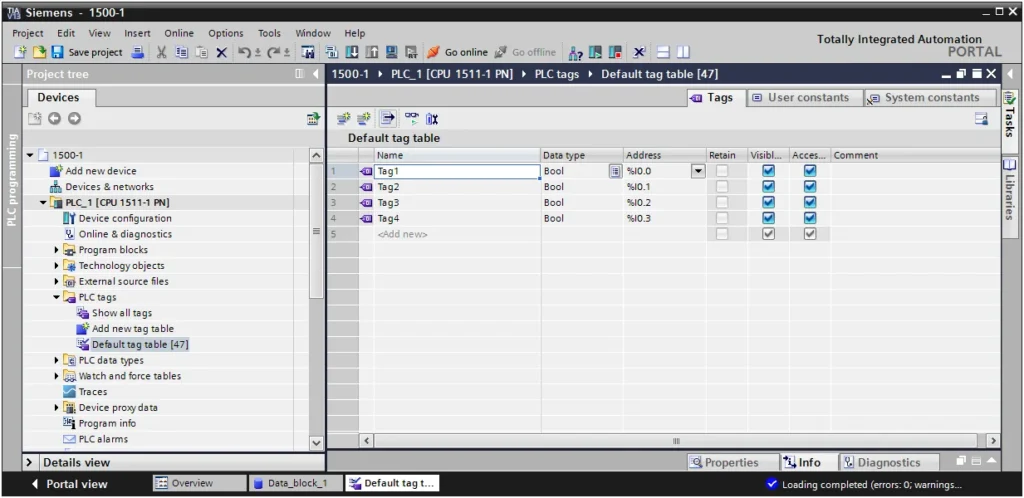
Task: Click the Split editor space horizontally icon
Action: pyautogui.click(x=664, y=52)
